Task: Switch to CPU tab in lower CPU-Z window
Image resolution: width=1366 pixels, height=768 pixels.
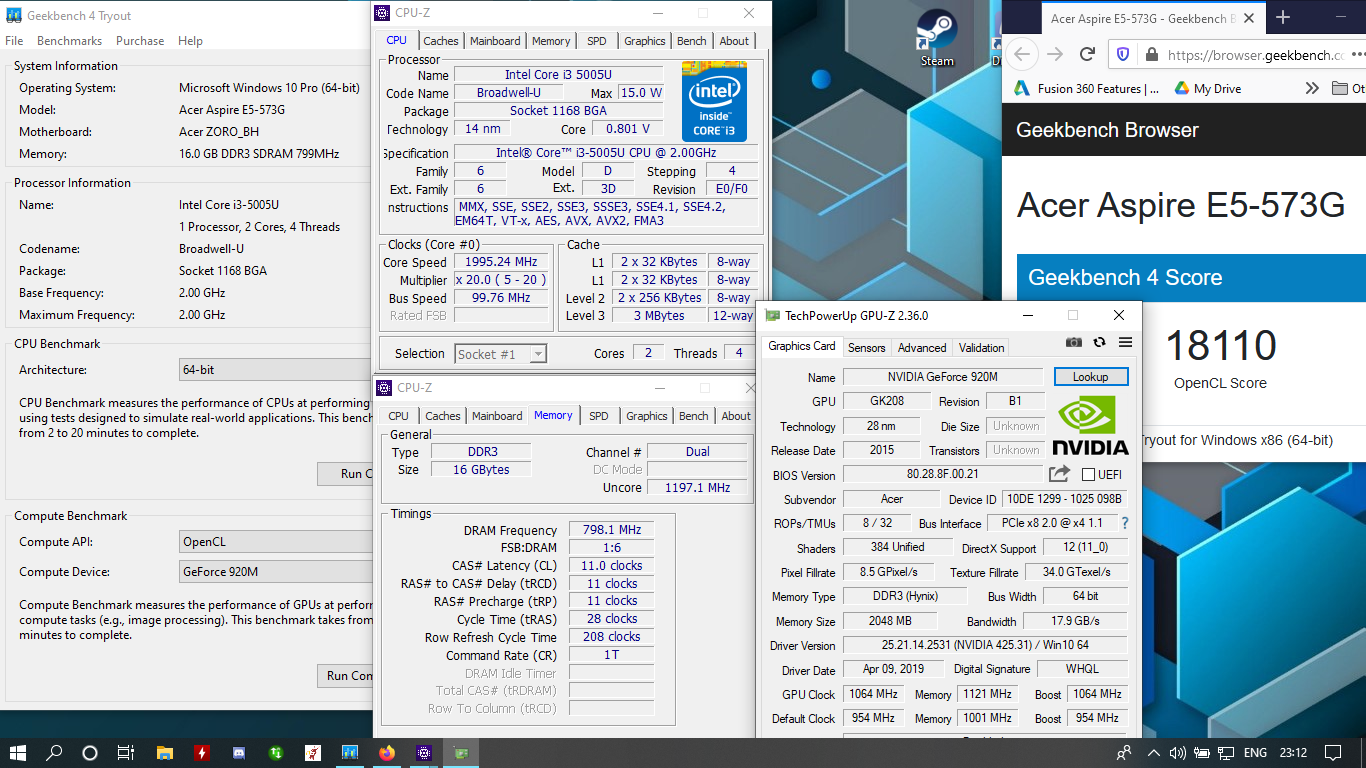Action: click(x=398, y=416)
